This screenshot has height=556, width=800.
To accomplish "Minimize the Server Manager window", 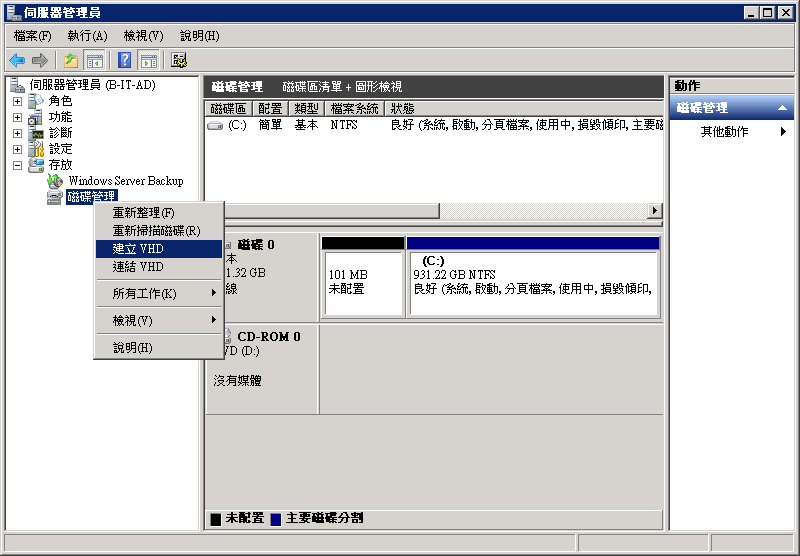I will [x=751, y=12].
